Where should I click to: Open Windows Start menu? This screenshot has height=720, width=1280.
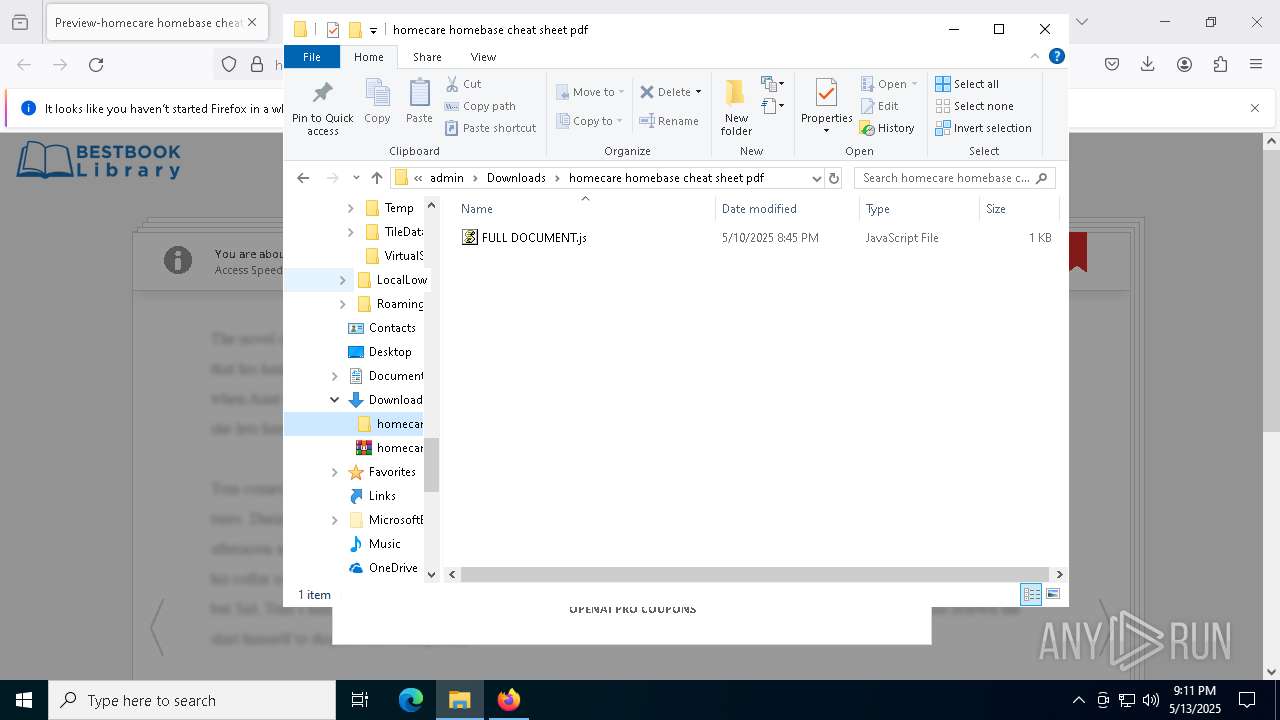pos(24,700)
